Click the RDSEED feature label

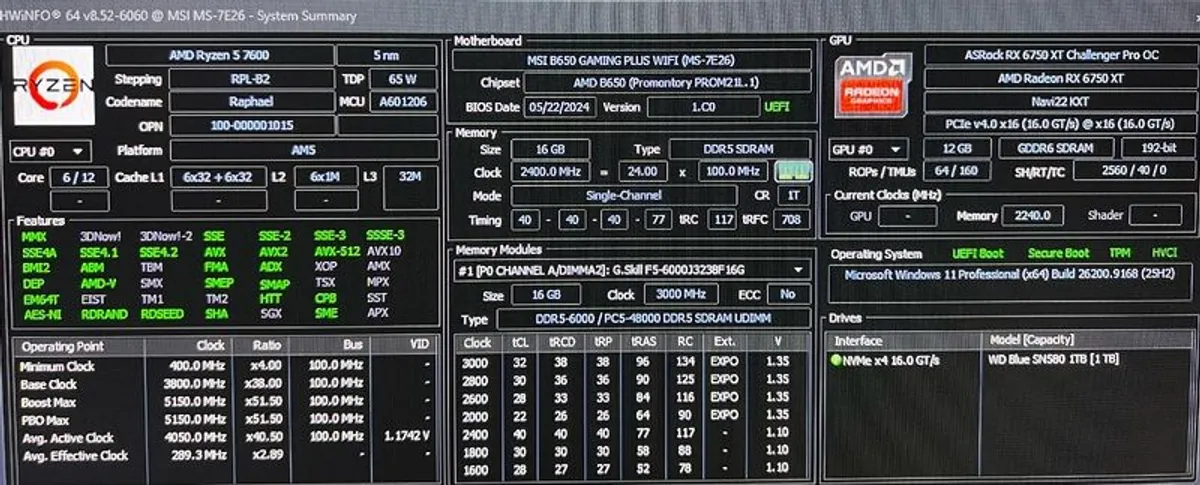coord(161,314)
